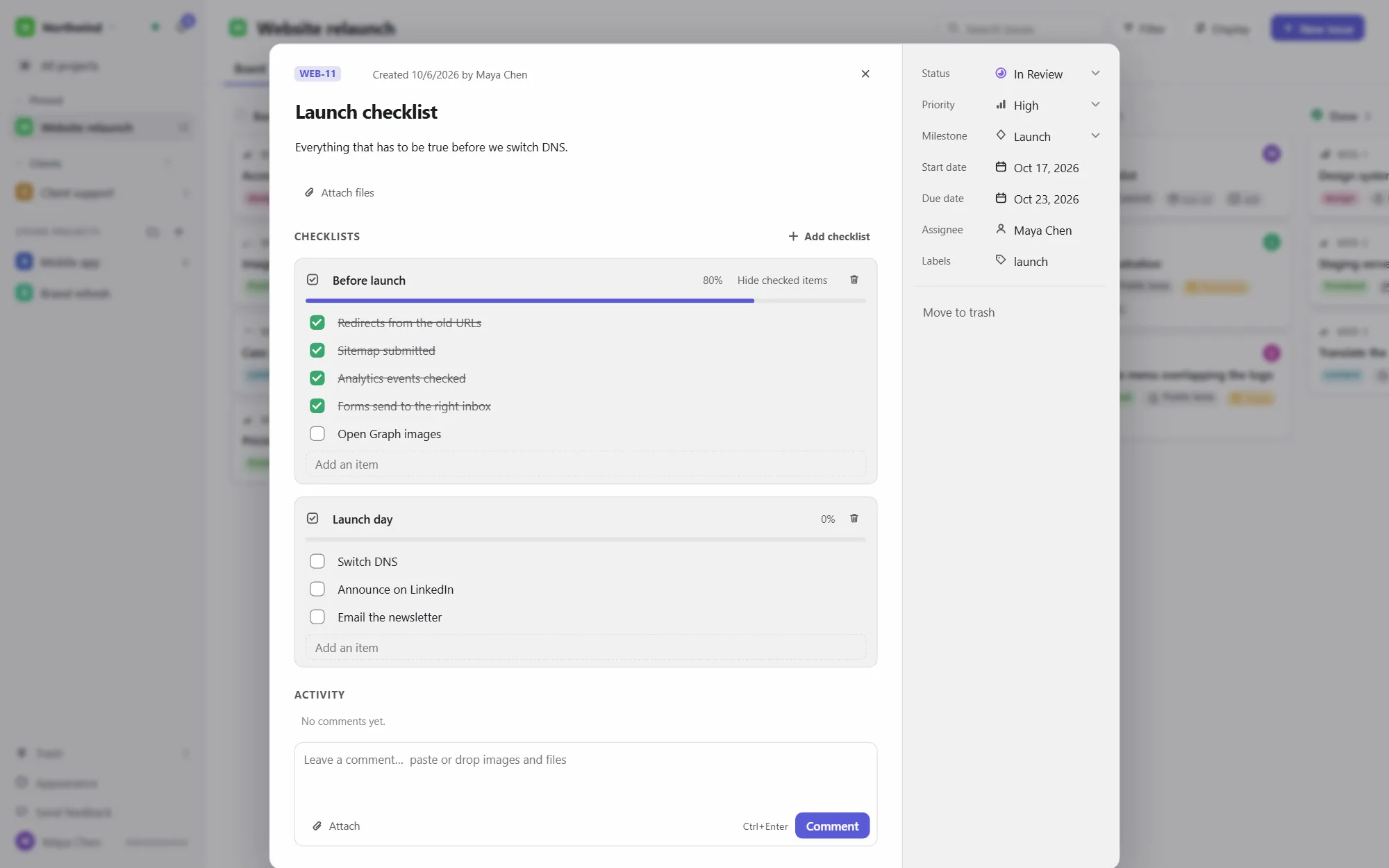Click the WEB-11 issue ID badge
This screenshot has height=868, width=1389.
coord(317,74)
